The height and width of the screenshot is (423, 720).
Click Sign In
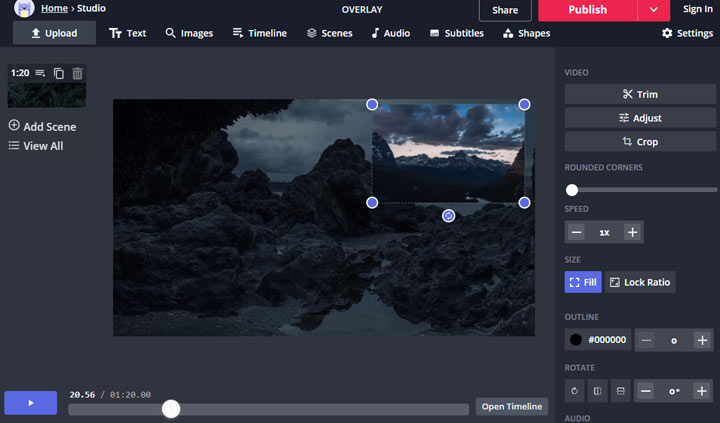click(698, 9)
